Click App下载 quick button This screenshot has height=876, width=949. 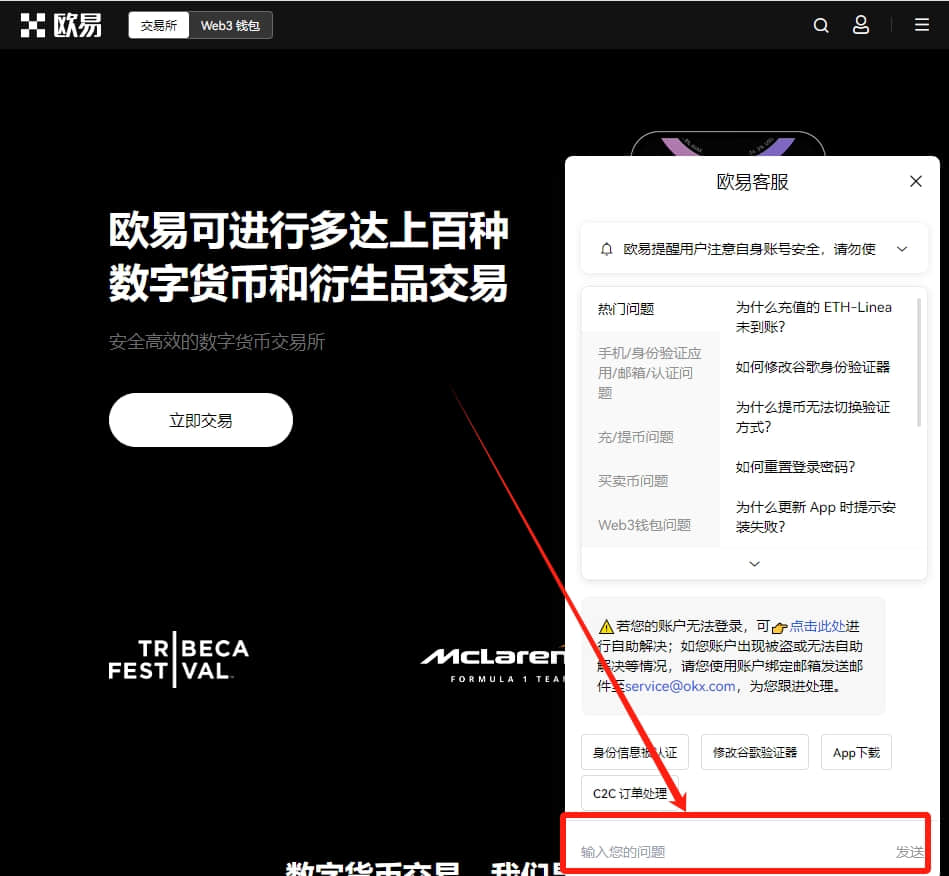coord(856,753)
